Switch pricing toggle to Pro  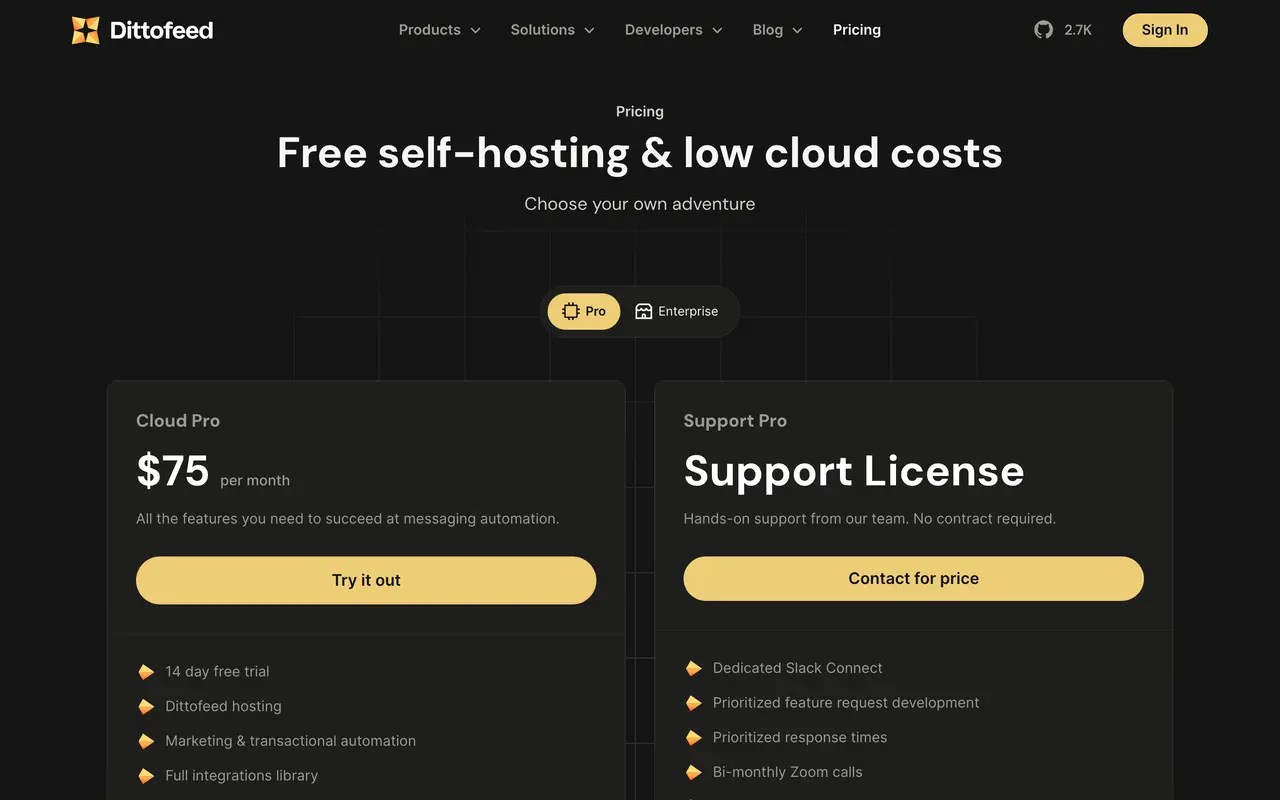point(584,311)
